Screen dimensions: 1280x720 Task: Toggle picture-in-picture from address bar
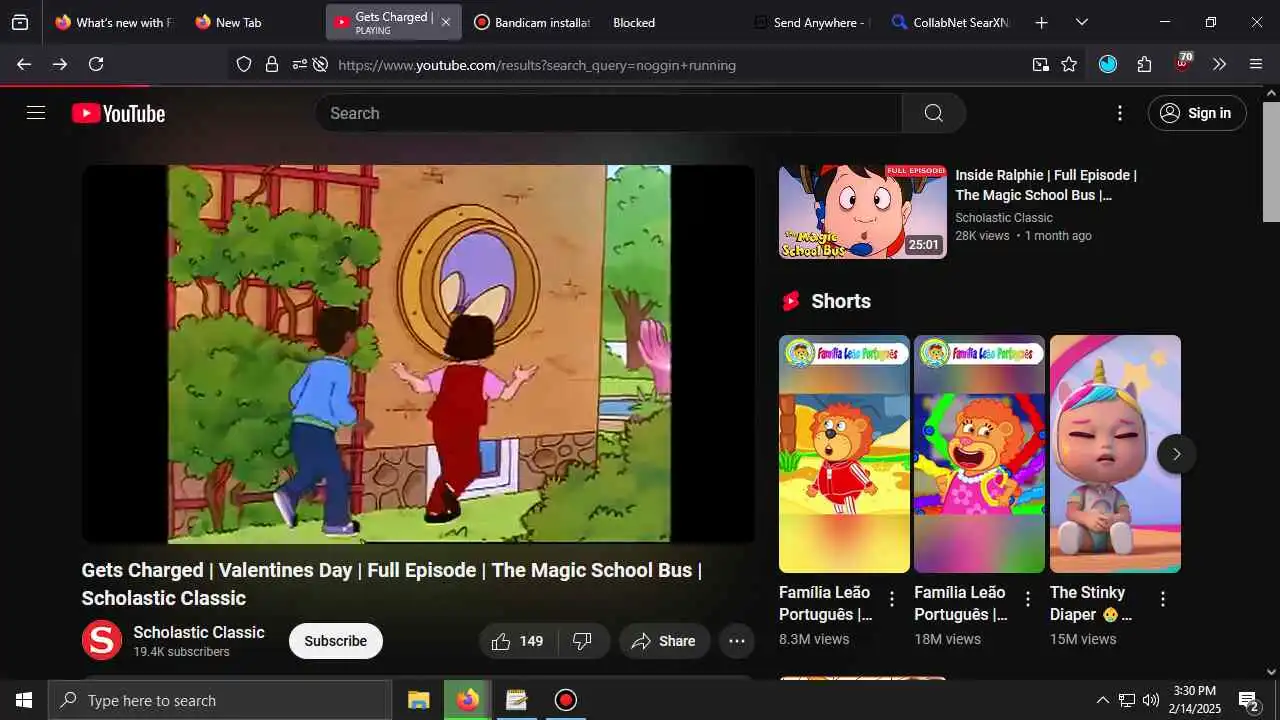click(1041, 64)
